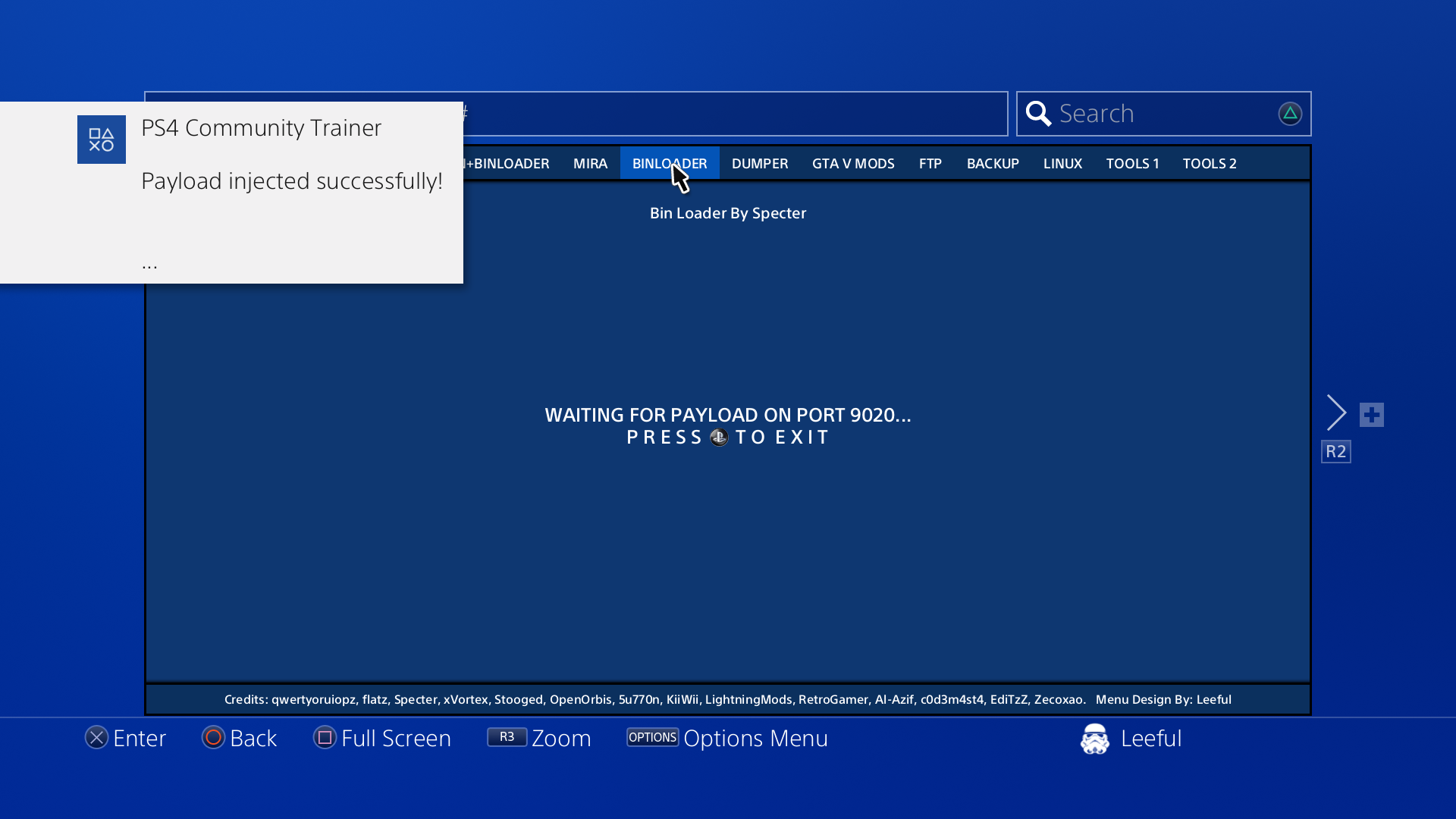
Task: Go to the TOOLS 2 tab
Action: point(1210,164)
